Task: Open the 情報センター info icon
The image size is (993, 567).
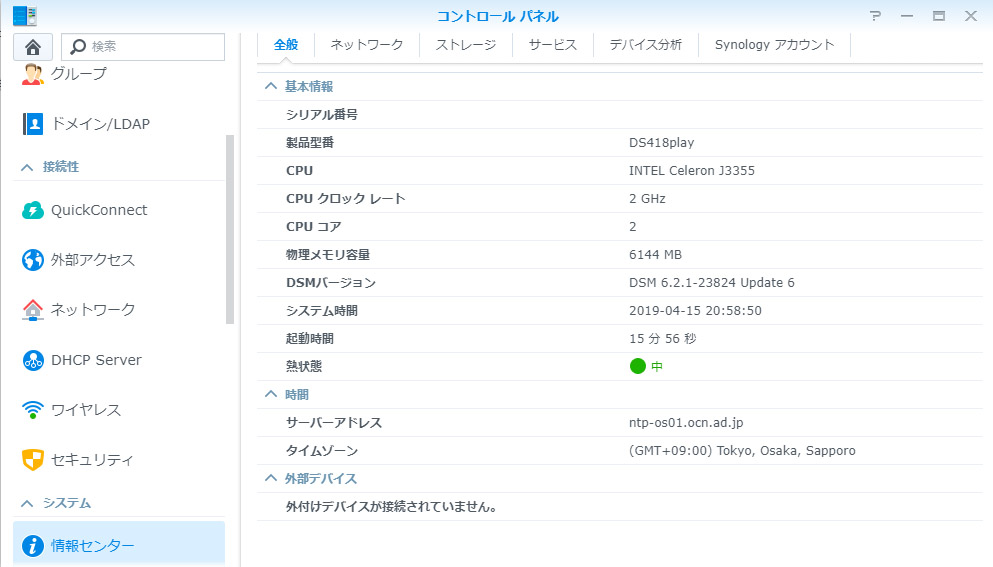Action: click(x=32, y=545)
